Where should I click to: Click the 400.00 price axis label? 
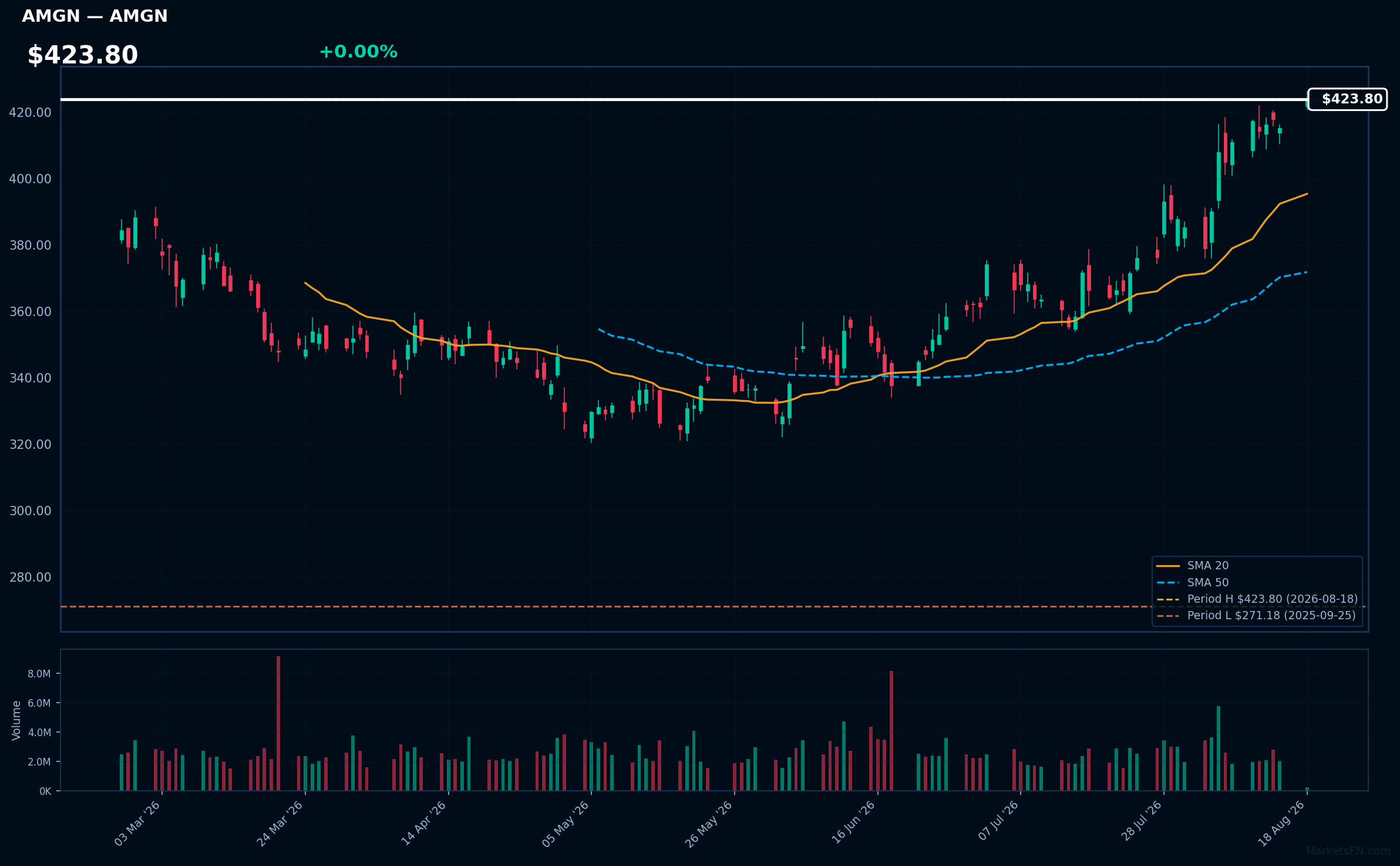(30, 179)
